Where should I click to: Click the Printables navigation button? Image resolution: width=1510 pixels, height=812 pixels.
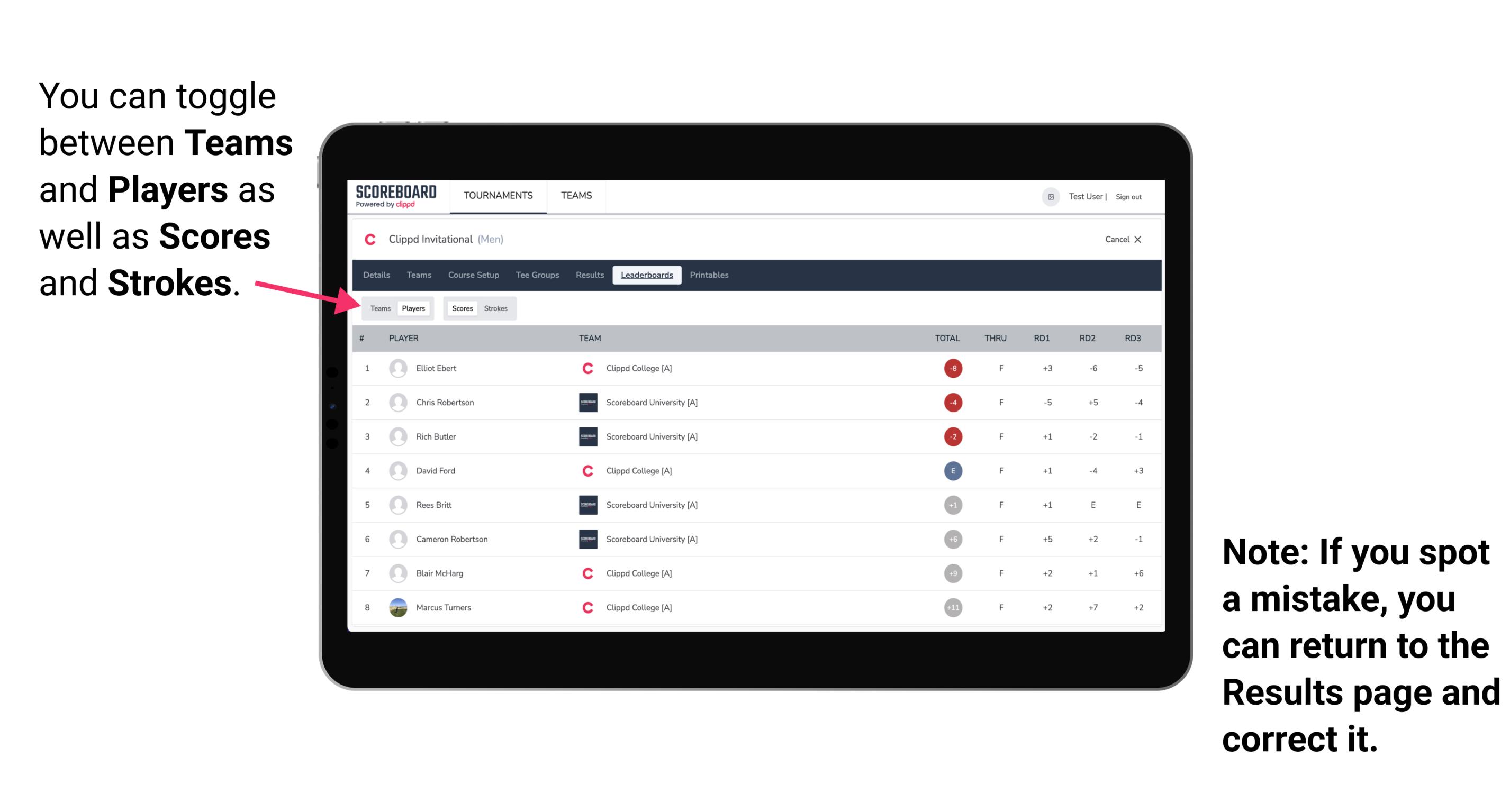coord(711,275)
